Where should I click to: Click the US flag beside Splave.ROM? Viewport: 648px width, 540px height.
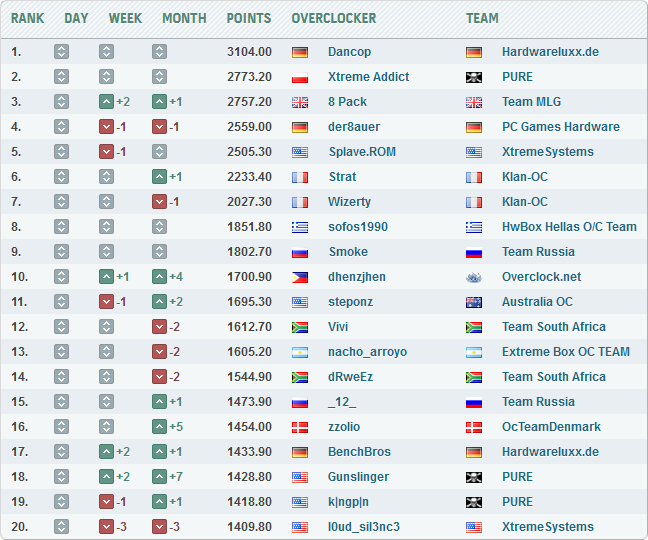[300, 152]
